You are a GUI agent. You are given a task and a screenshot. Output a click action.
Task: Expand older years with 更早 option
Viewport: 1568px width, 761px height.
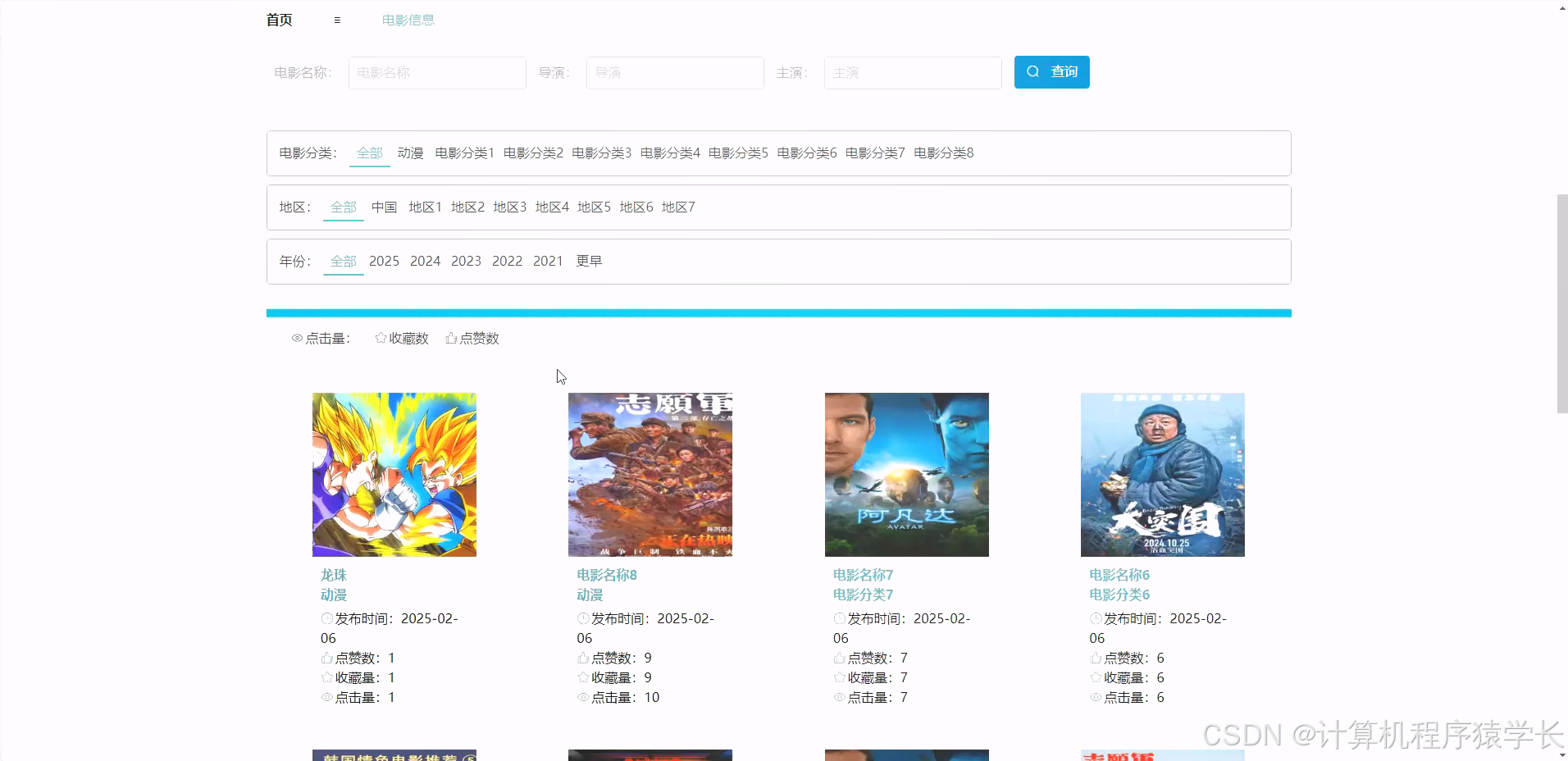click(x=589, y=261)
